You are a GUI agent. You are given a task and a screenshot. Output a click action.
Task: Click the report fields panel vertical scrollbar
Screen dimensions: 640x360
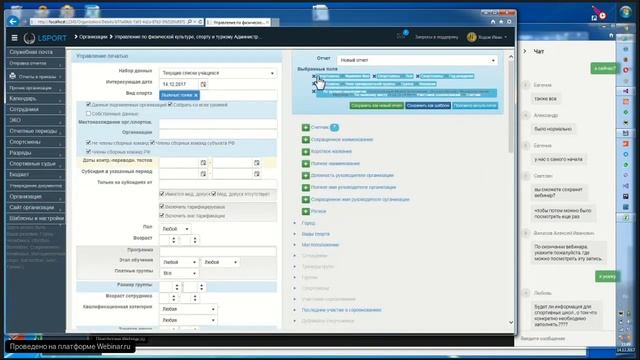pyautogui.click(x=511, y=107)
